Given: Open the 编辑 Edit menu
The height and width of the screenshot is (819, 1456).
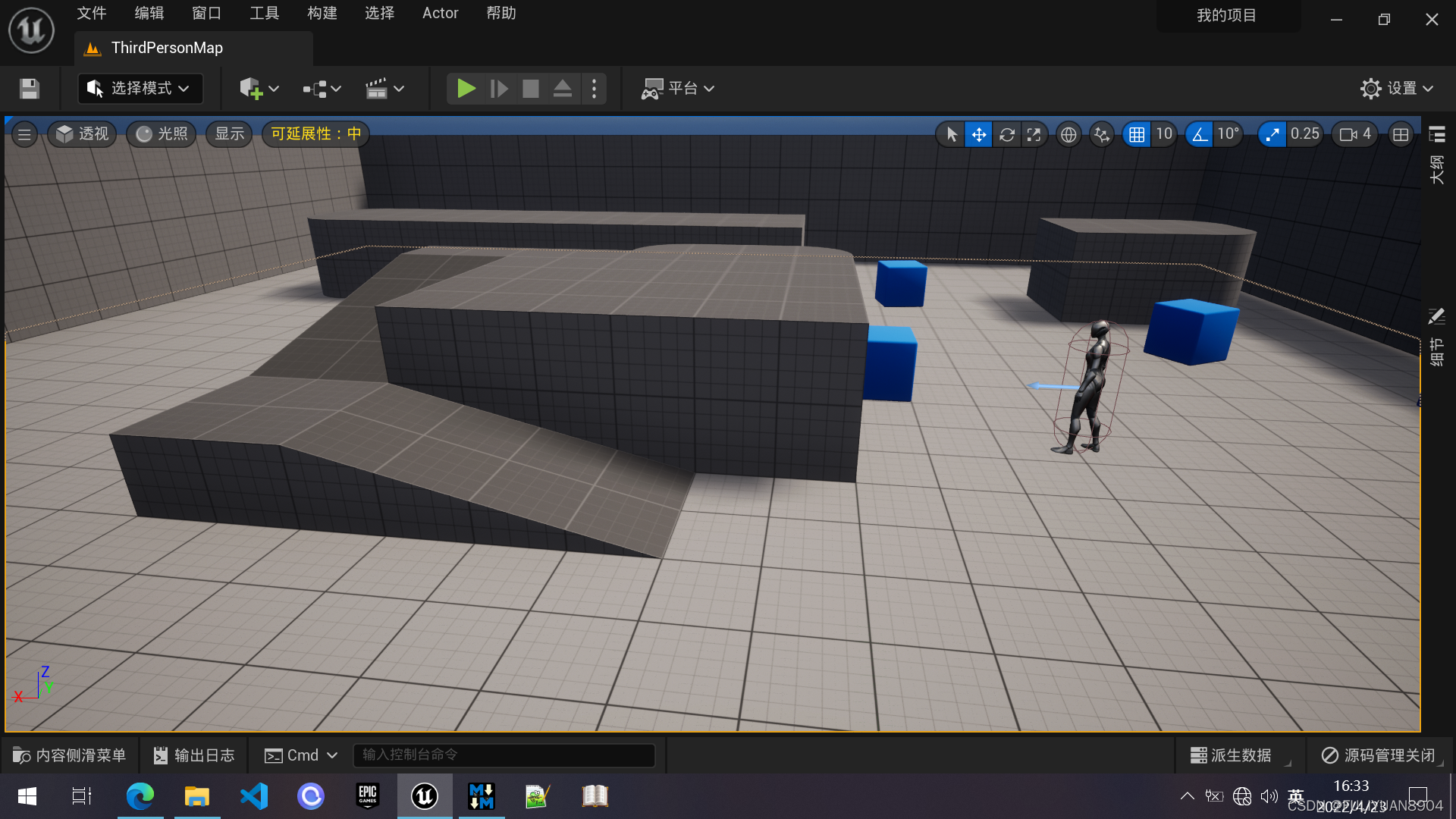Looking at the screenshot, I should click(x=149, y=13).
